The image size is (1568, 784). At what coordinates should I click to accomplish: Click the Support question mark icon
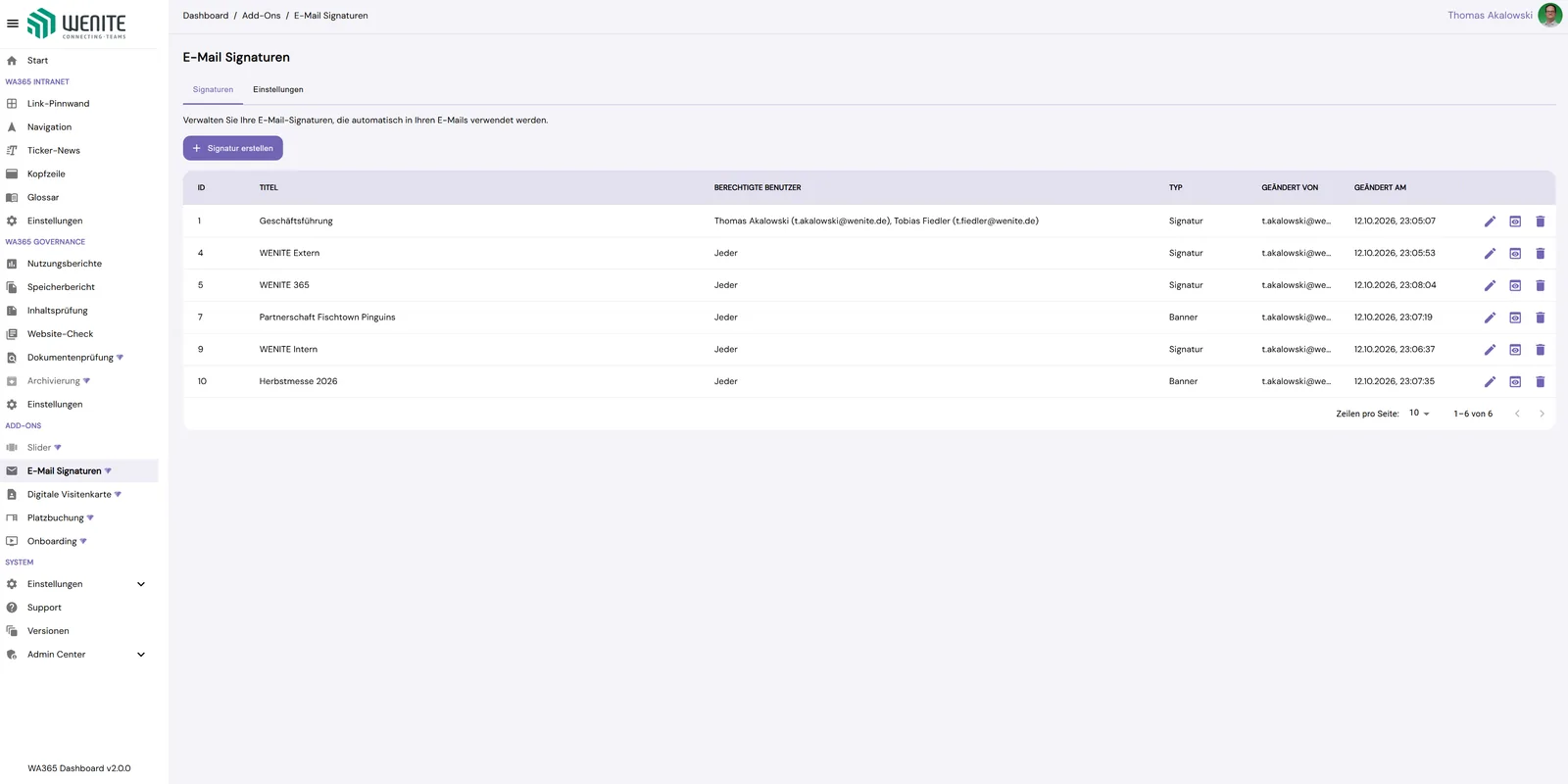(12, 608)
